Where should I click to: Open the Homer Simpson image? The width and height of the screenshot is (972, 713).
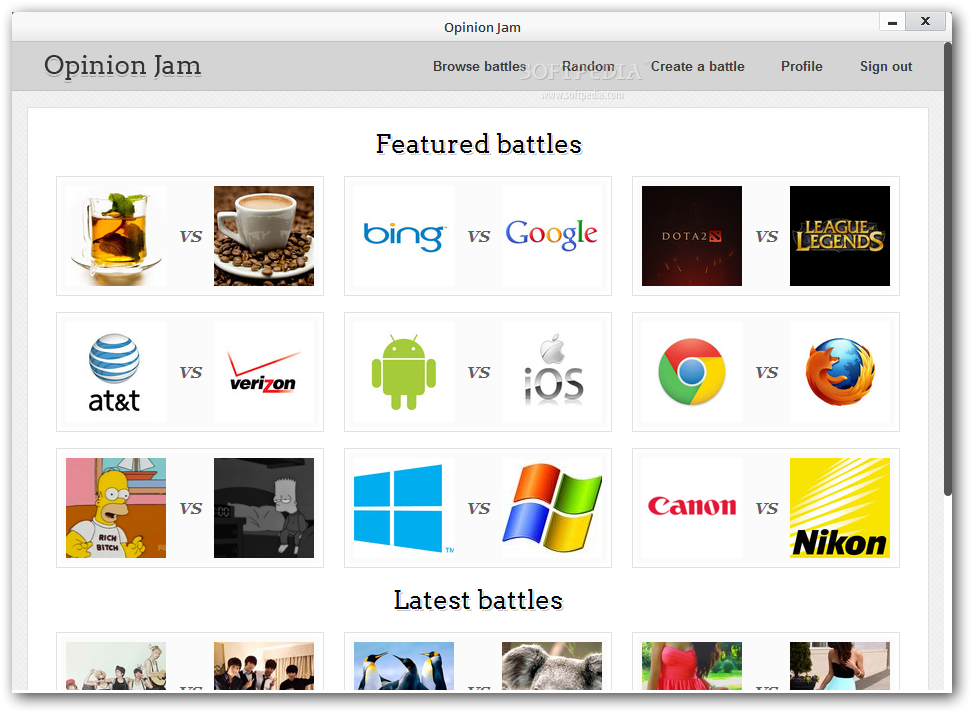pyautogui.click(x=116, y=508)
